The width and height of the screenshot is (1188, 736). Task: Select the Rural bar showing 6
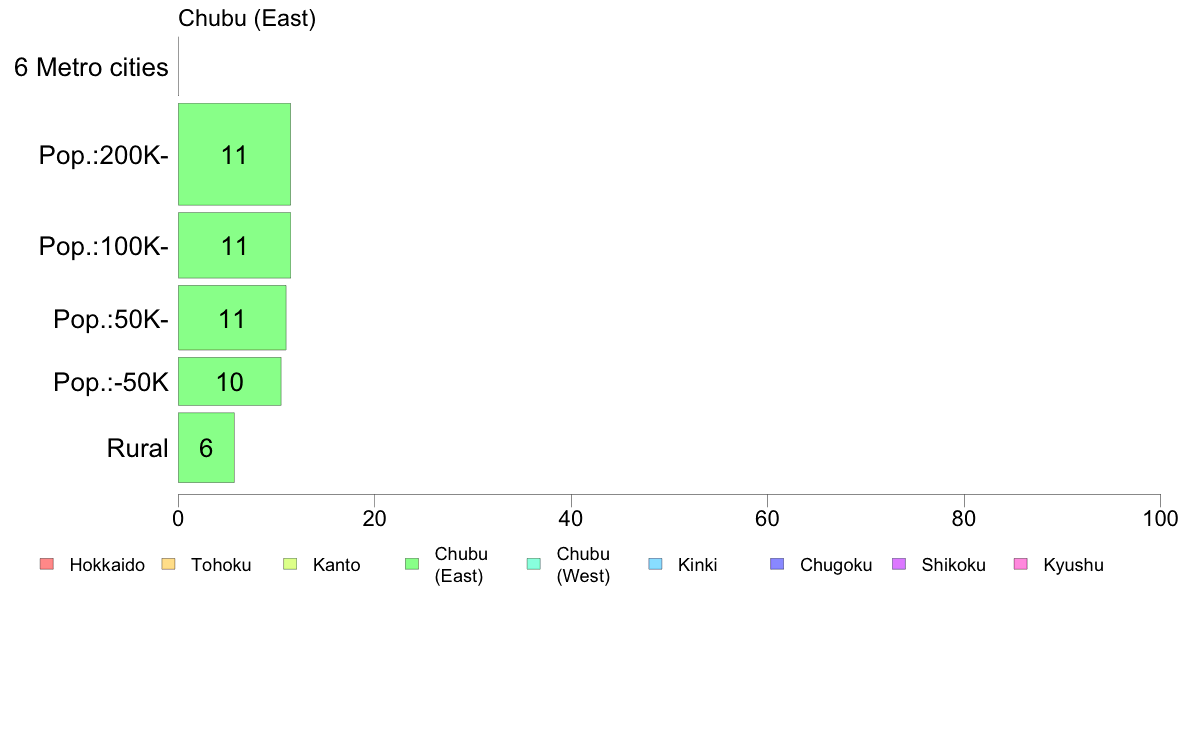point(206,447)
